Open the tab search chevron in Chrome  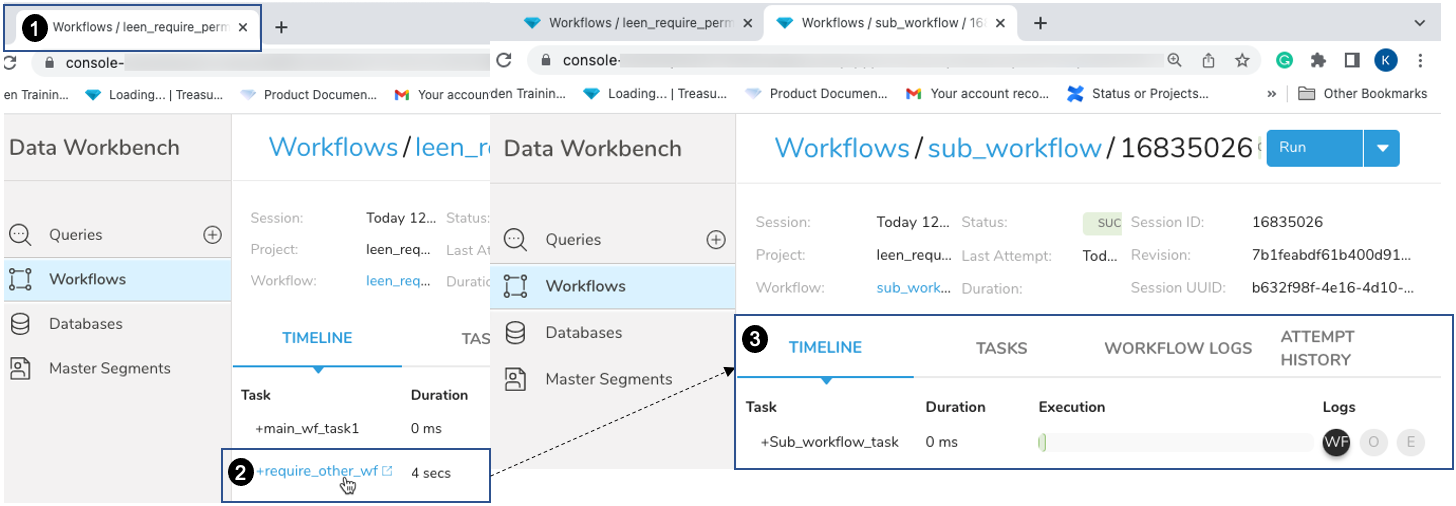1419,22
